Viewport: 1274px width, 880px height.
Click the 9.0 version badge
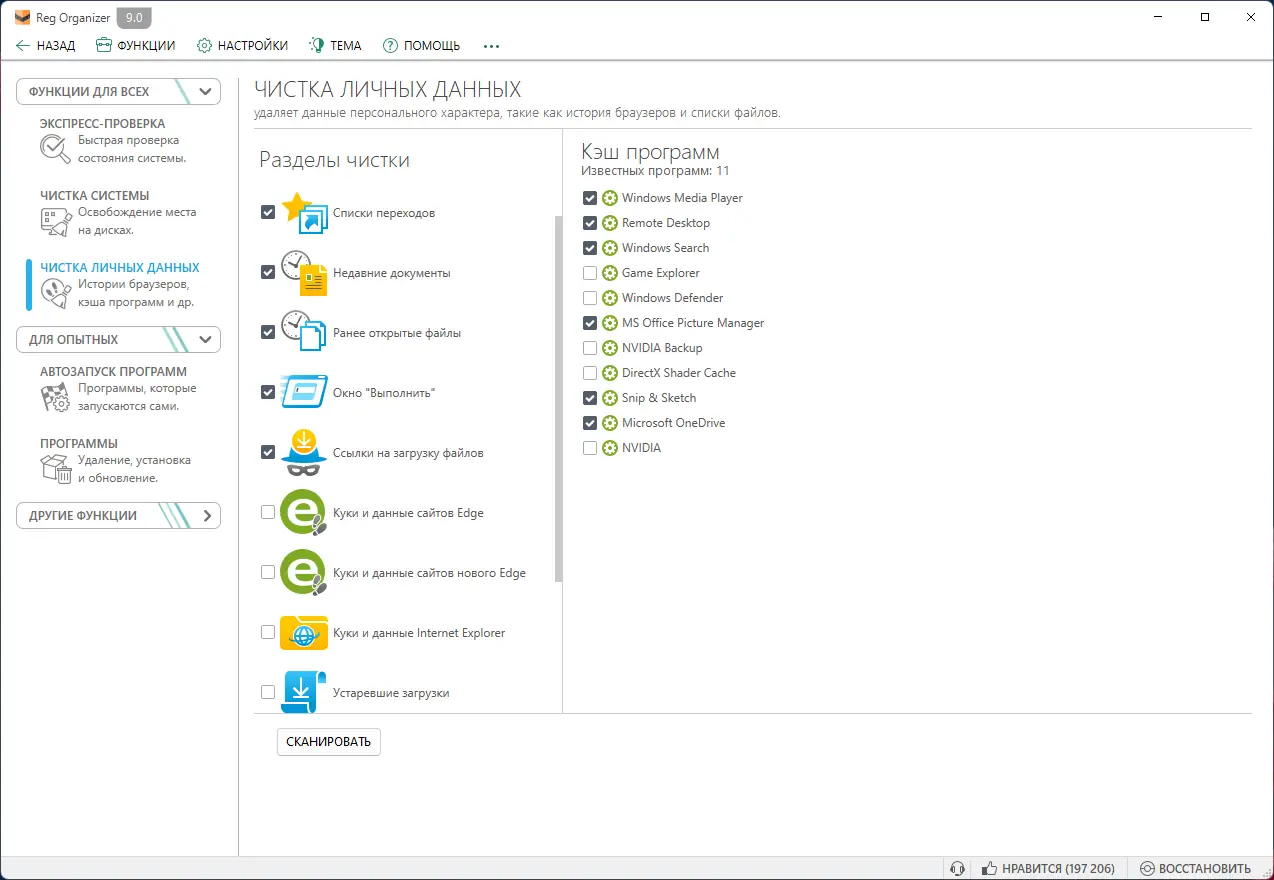click(134, 17)
